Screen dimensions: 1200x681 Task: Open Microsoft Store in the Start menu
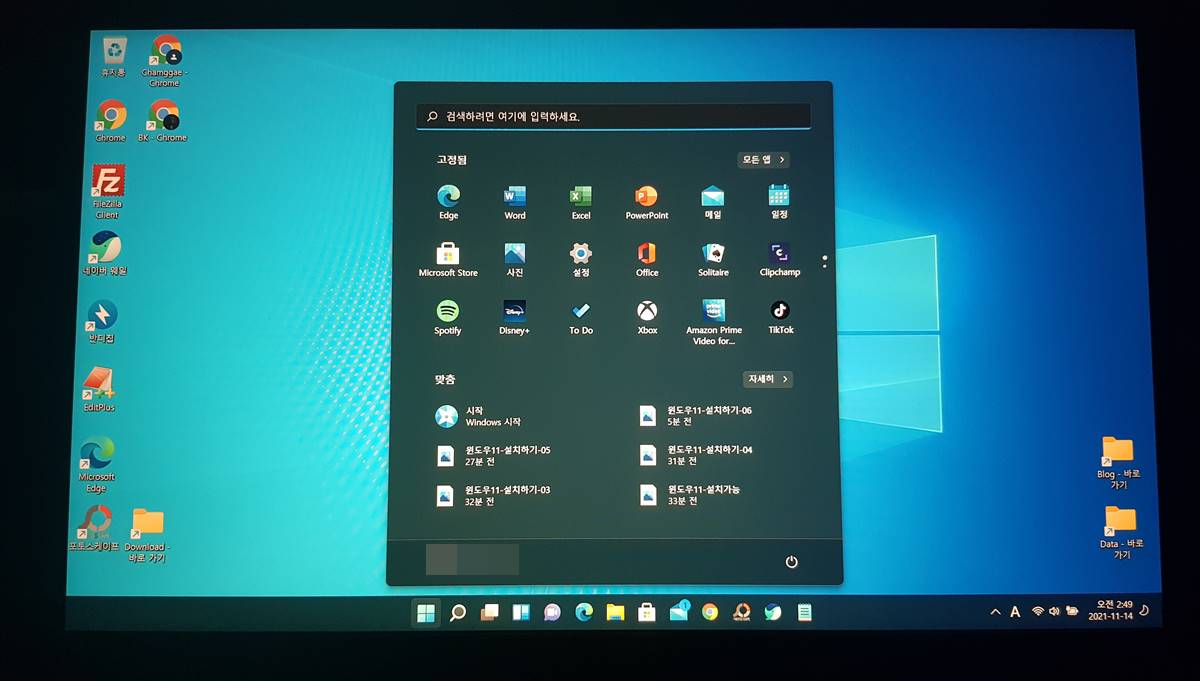pyautogui.click(x=448, y=259)
